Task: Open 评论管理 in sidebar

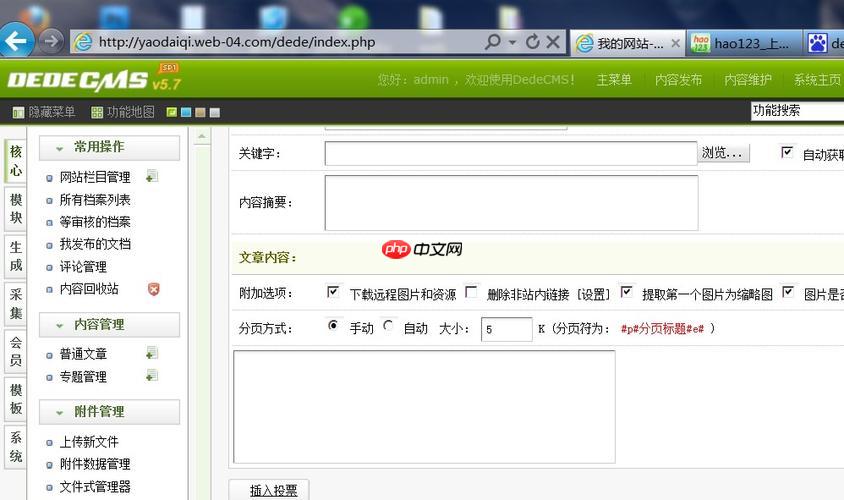Action: [83, 266]
